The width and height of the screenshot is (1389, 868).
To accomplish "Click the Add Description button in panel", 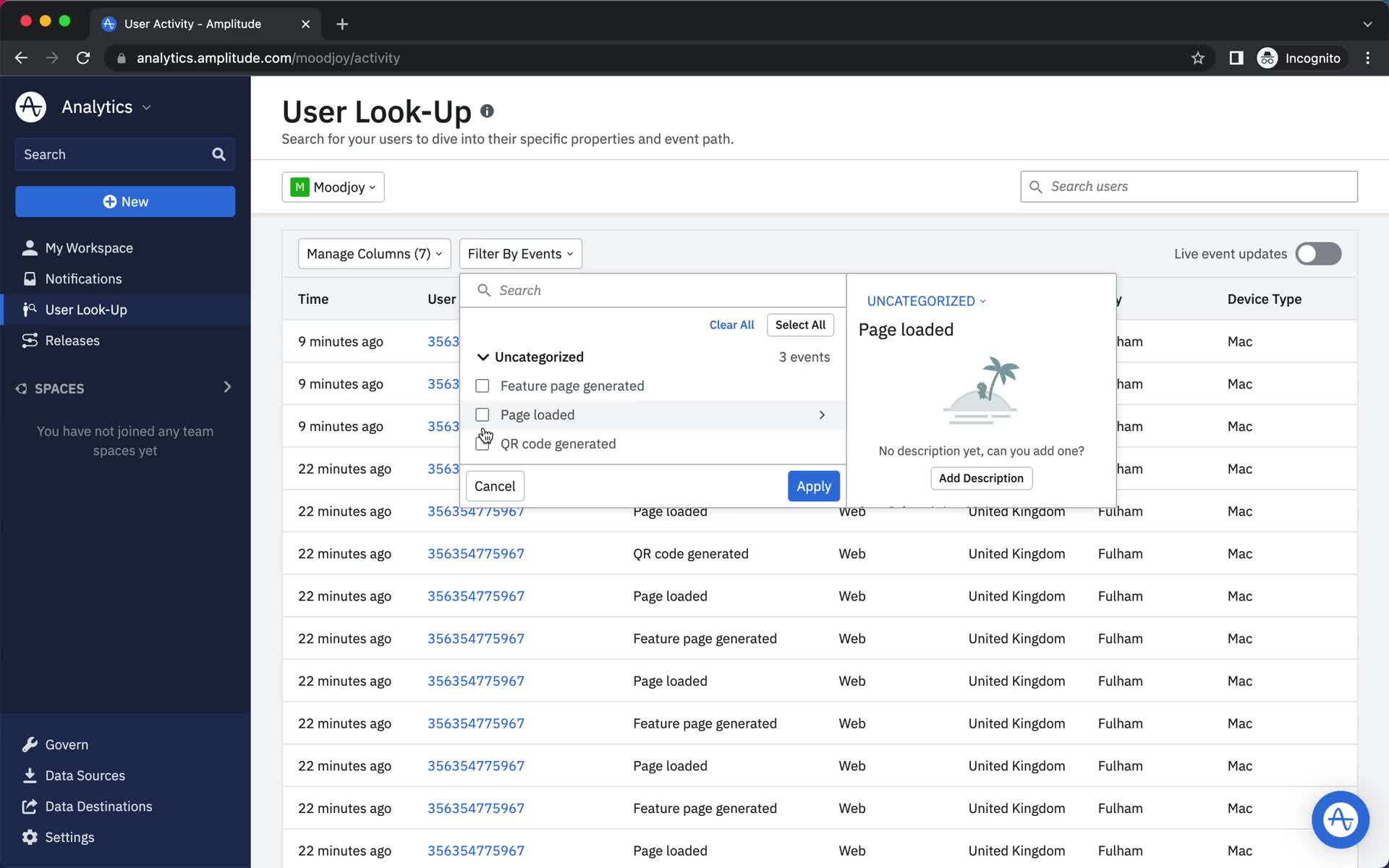I will click(981, 478).
